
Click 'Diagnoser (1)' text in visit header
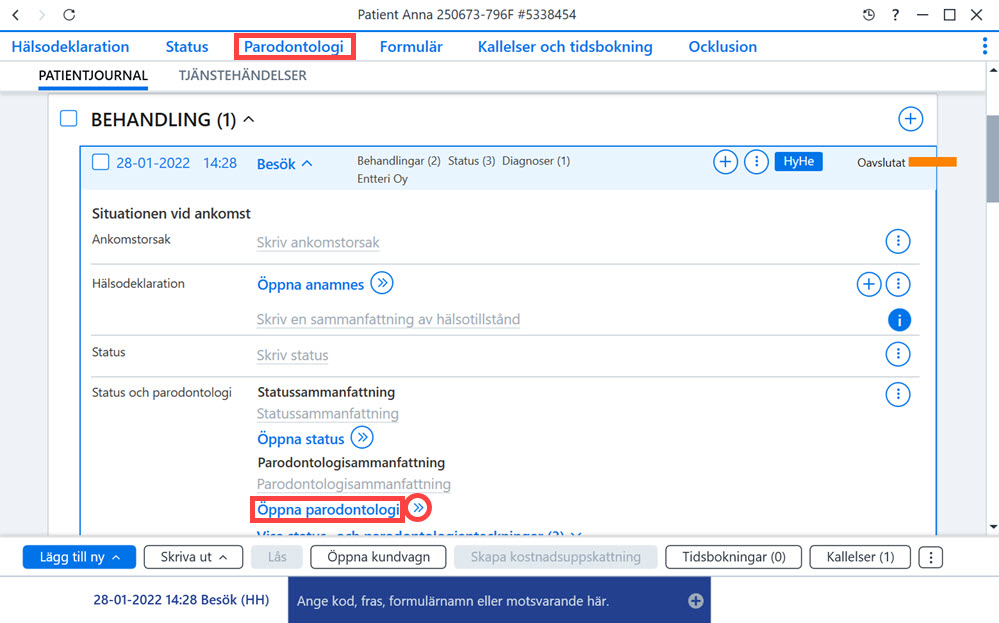pos(536,161)
